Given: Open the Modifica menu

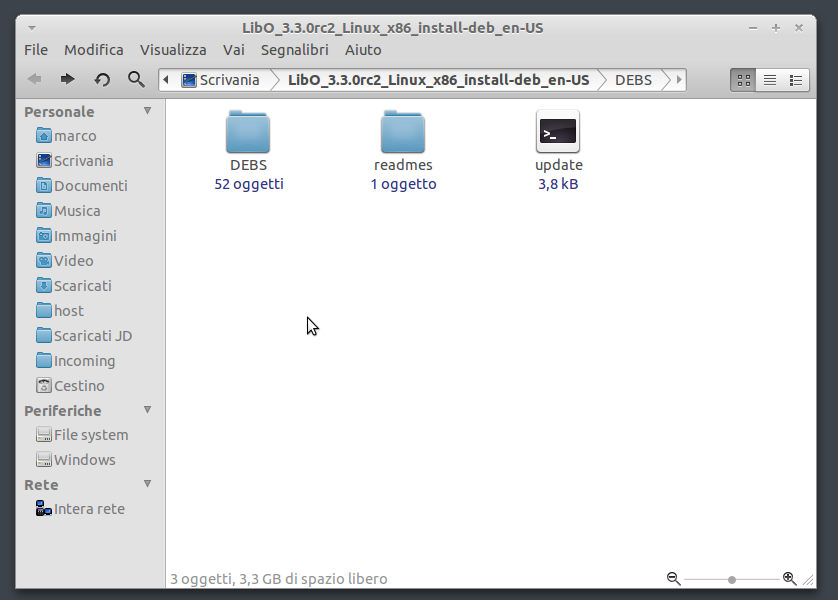Looking at the screenshot, I should [94, 50].
